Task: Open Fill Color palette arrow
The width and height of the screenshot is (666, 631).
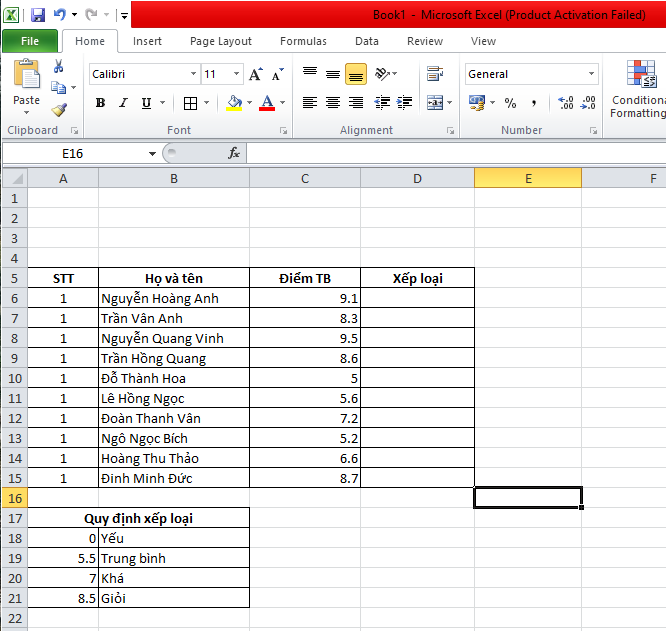Action: click(x=249, y=103)
